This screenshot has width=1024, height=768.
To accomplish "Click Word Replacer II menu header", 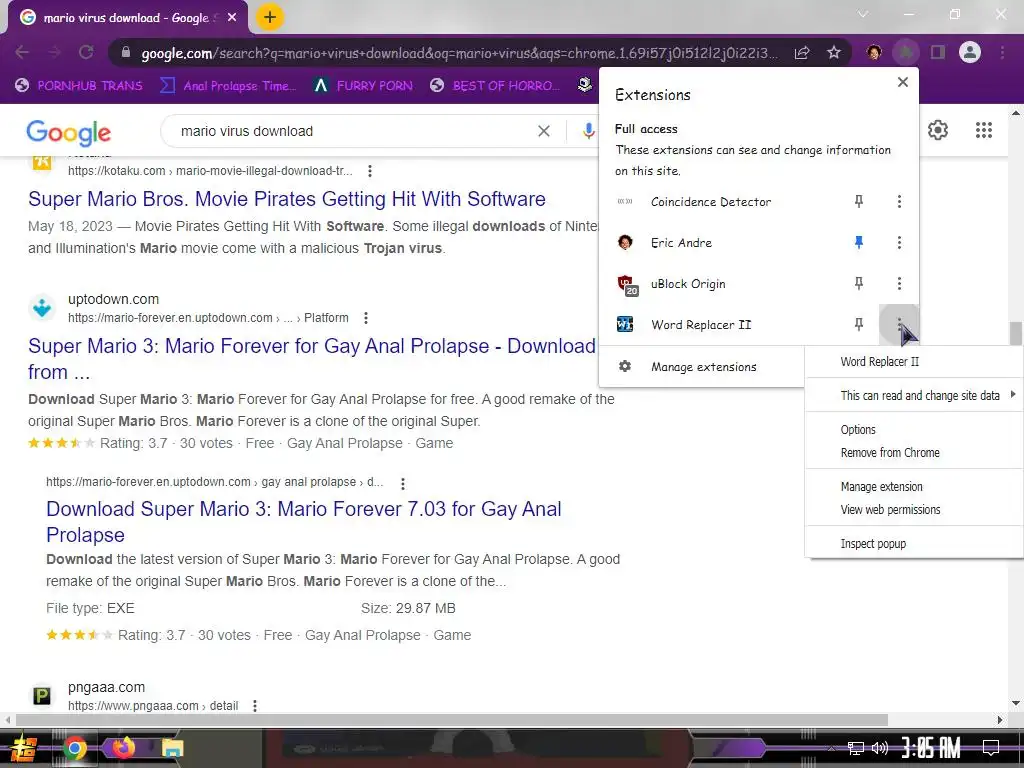I will (x=879, y=361).
